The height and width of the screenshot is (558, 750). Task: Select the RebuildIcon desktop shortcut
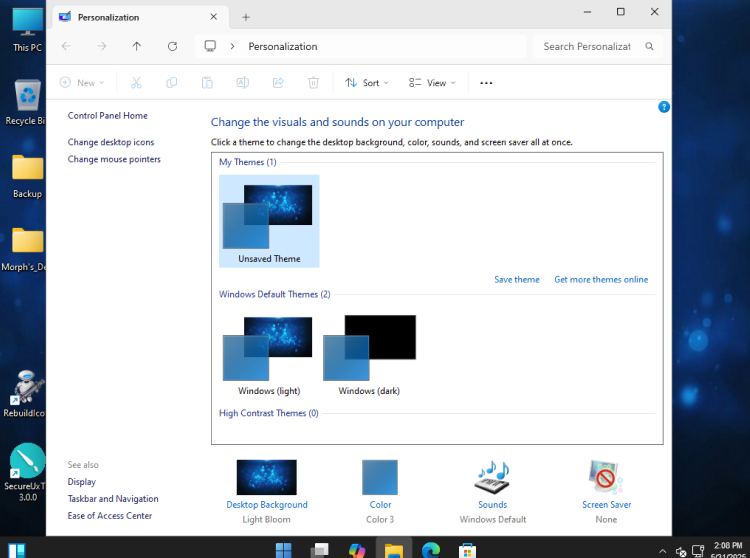tap(25, 394)
